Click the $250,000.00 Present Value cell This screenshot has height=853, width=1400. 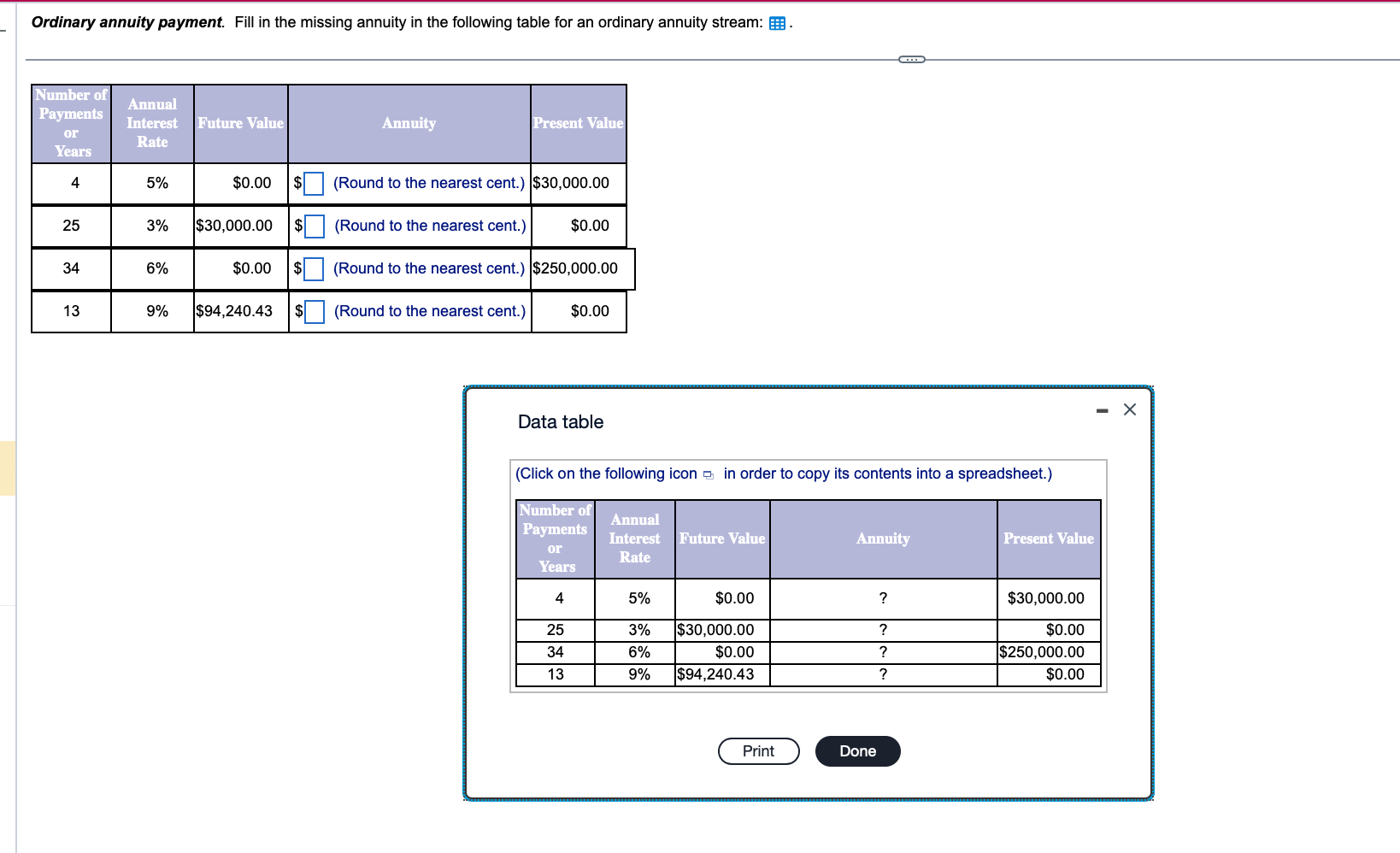coord(574,268)
